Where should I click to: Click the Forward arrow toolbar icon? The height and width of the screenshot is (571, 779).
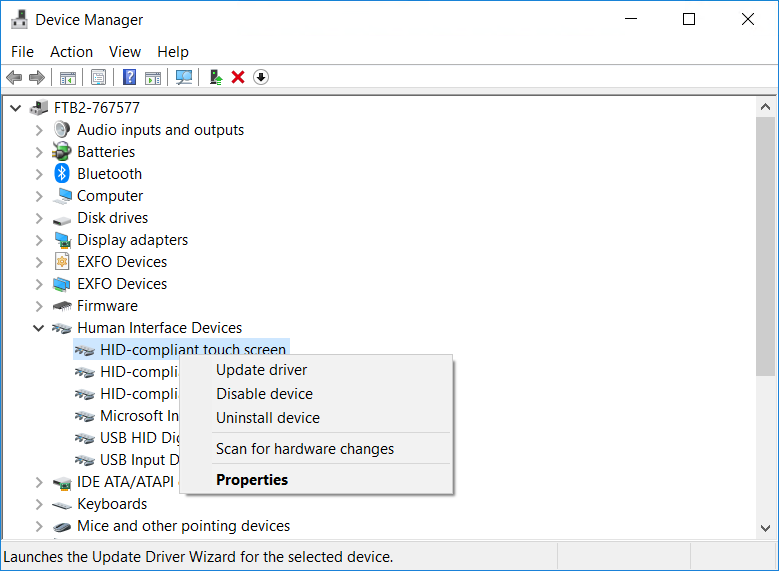(x=37, y=78)
